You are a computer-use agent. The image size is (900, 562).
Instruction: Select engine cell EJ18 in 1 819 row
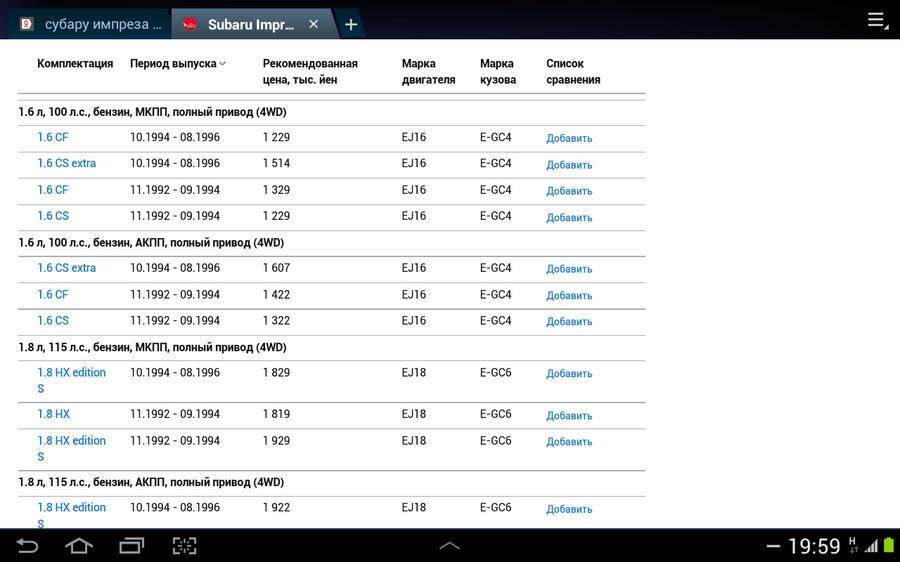(414, 414)
